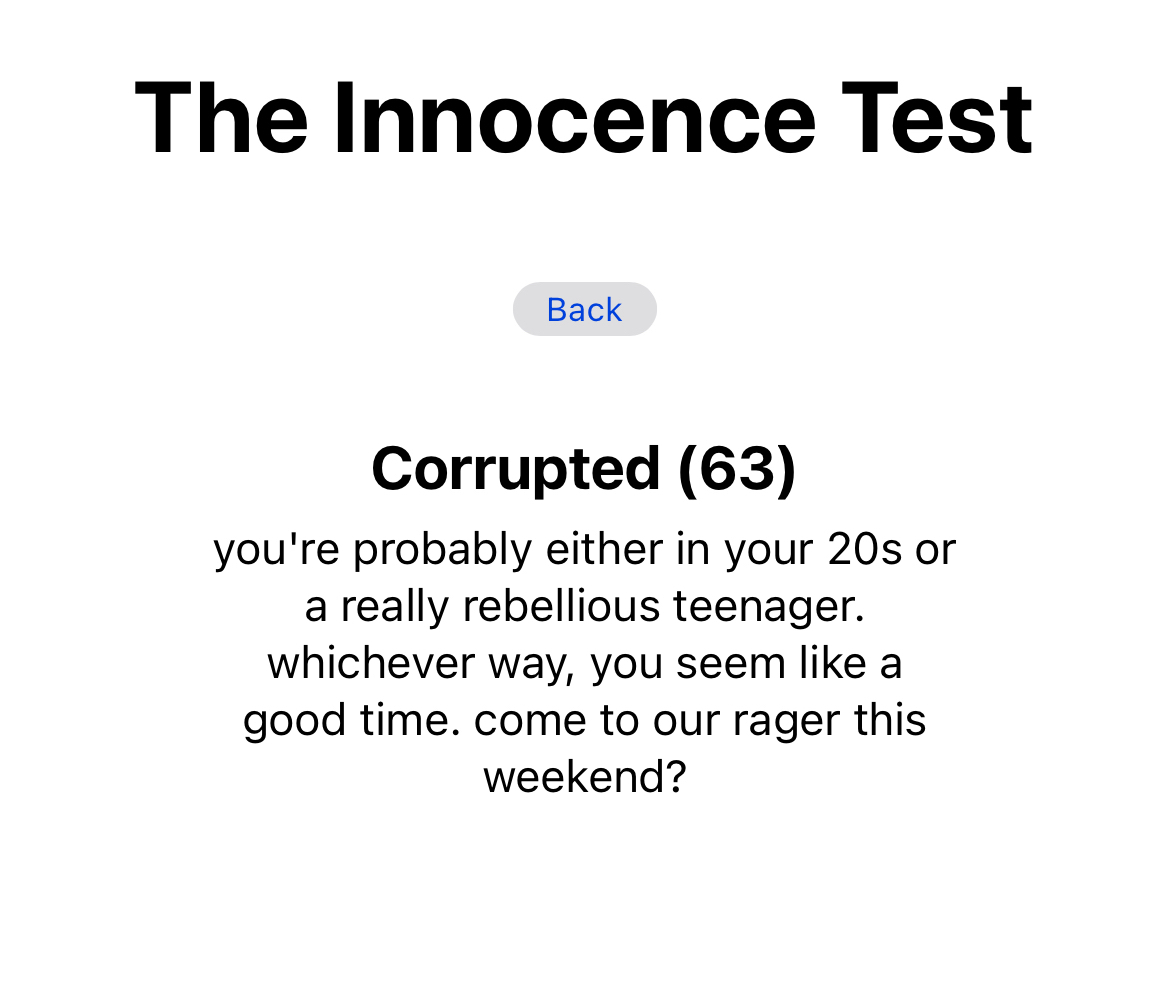The height and width of the screenshot is (983, 1170).
Task: Click the score number "(63)"
Action: 737,468
